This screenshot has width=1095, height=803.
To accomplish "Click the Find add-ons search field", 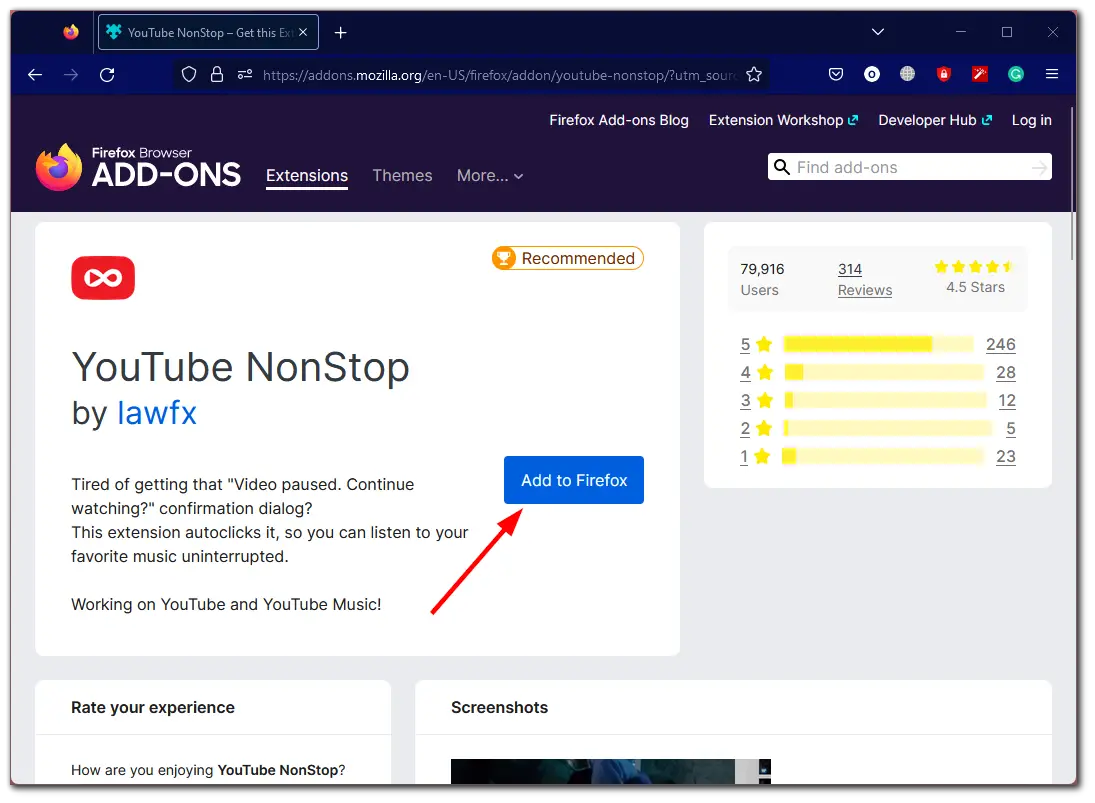I will tap(909, 168).
